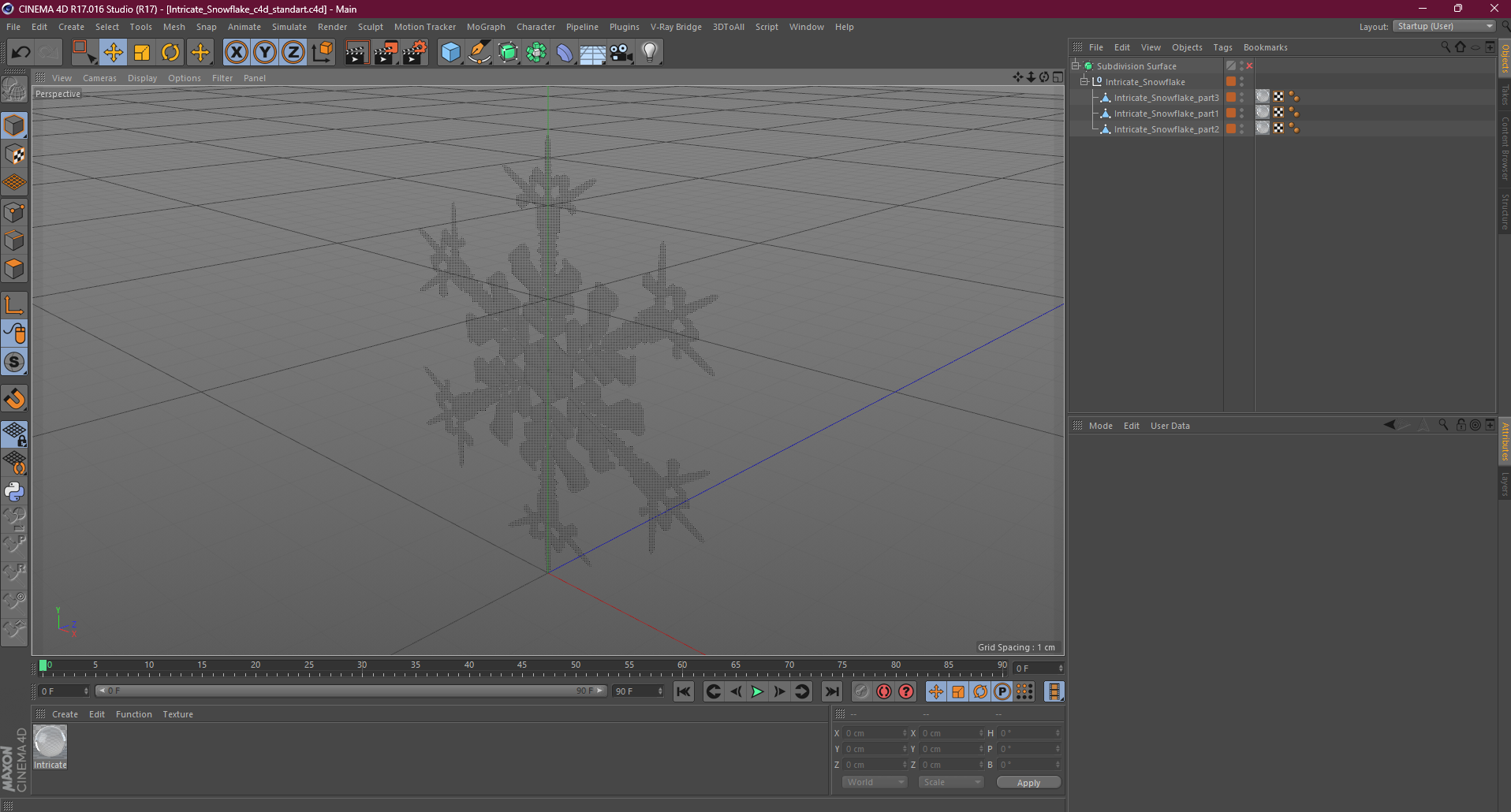Open the World coordinate dropdown
Image resolution: width=1511 pixels, height=812 pixels.
(x=875, y=782)
